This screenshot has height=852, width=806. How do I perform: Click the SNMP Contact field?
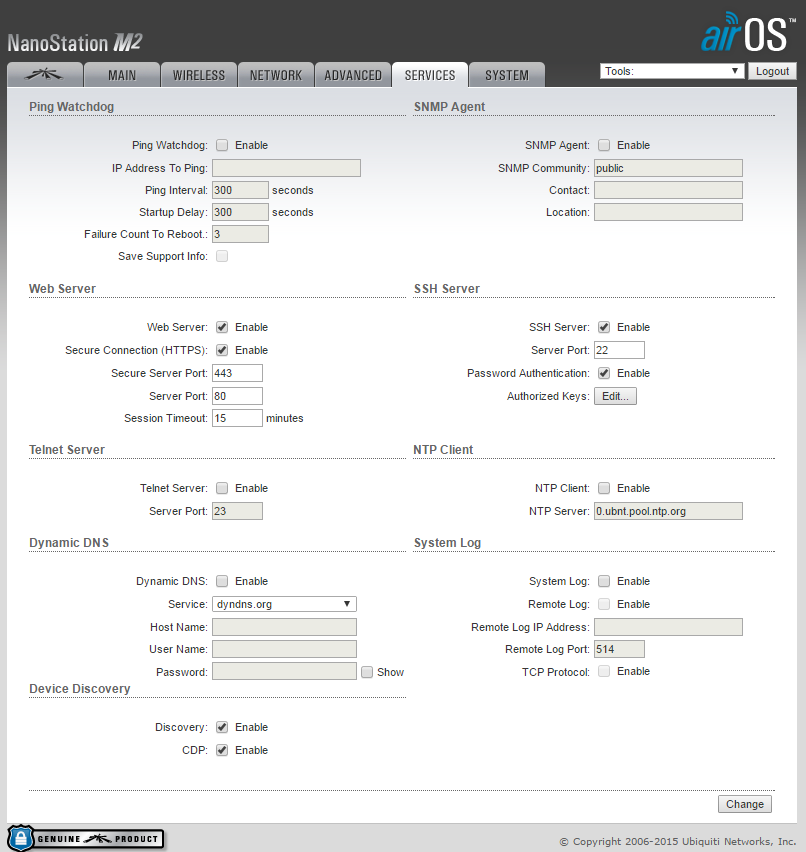click(668, 190)
